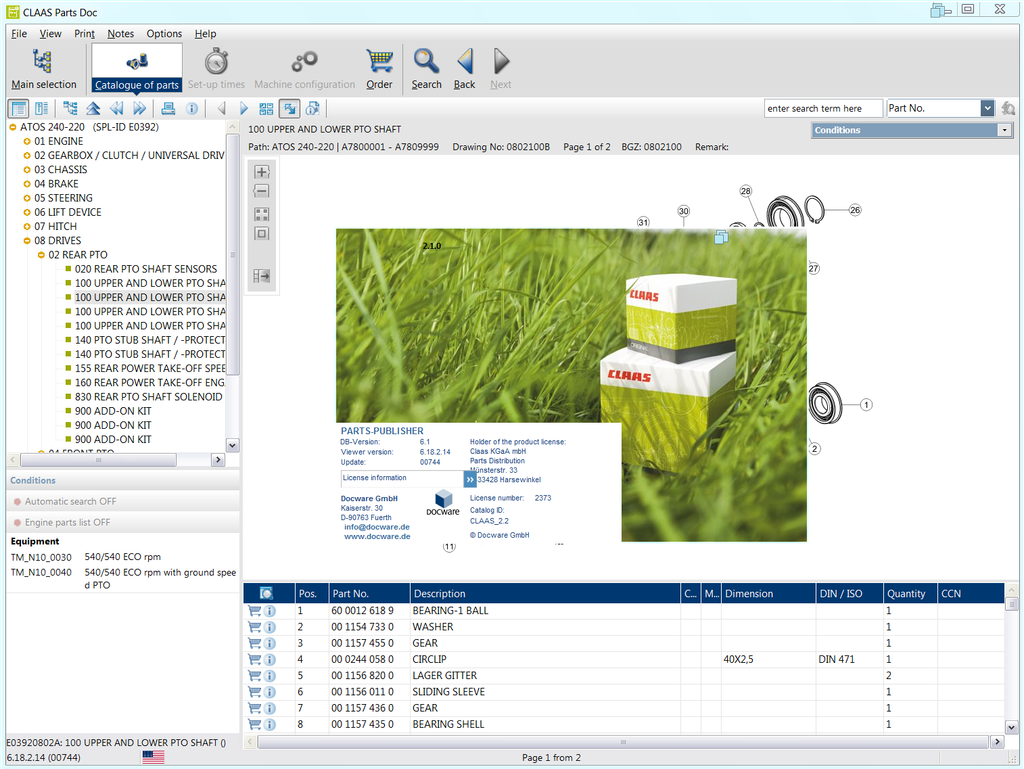Add BEARING-1 BALL to the cart
Image resolution: width=1024 pixels, height=769 pixels.
(254, 610)
